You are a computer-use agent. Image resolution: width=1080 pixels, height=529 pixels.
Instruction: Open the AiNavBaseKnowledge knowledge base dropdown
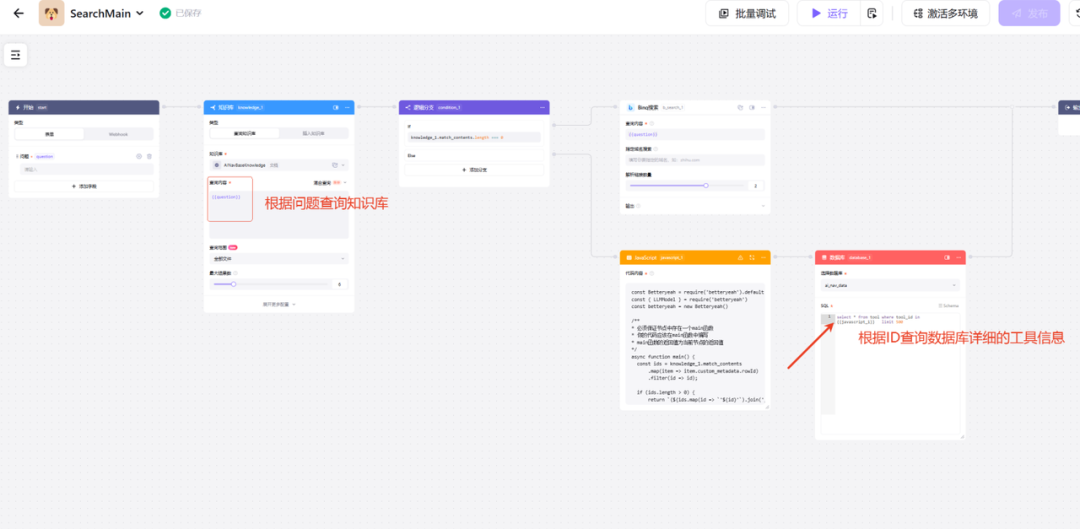tap(279, 165)
